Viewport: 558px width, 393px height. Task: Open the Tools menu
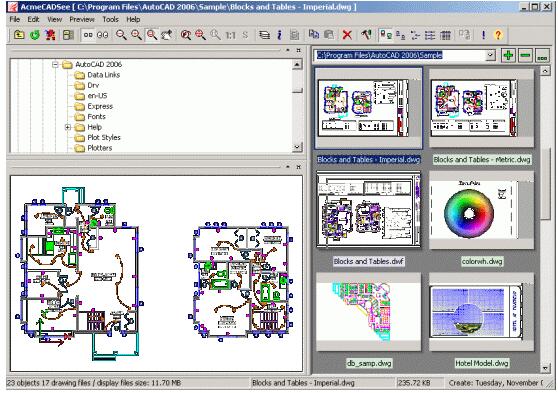pos(110,19)
